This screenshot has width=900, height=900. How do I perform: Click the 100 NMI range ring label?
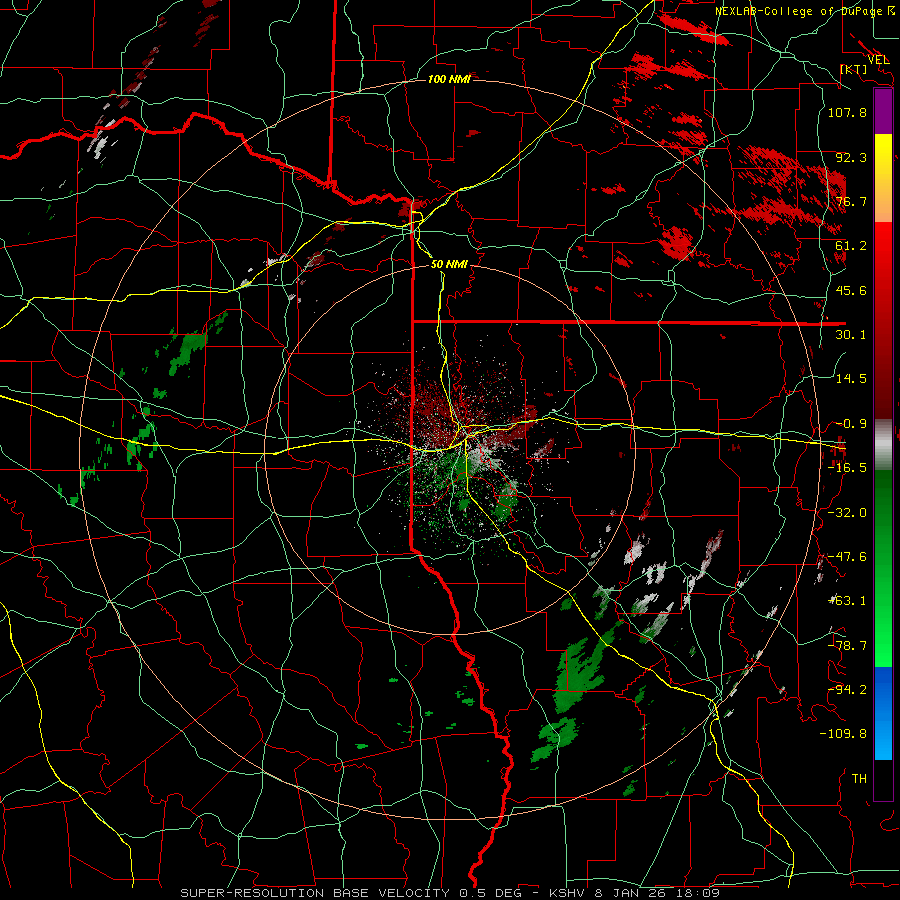[x=449, y=79]
